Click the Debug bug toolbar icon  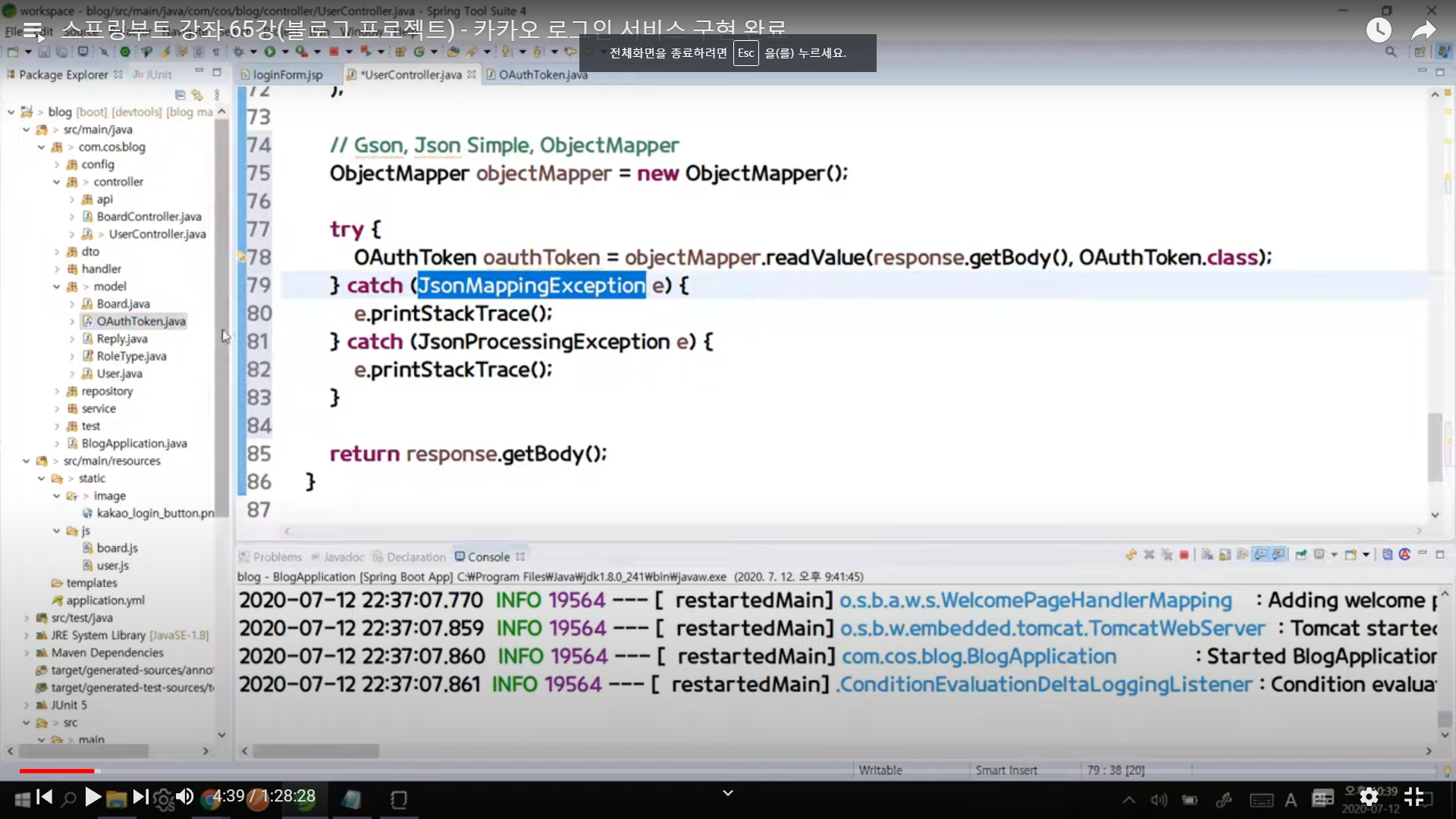(238, 52)
